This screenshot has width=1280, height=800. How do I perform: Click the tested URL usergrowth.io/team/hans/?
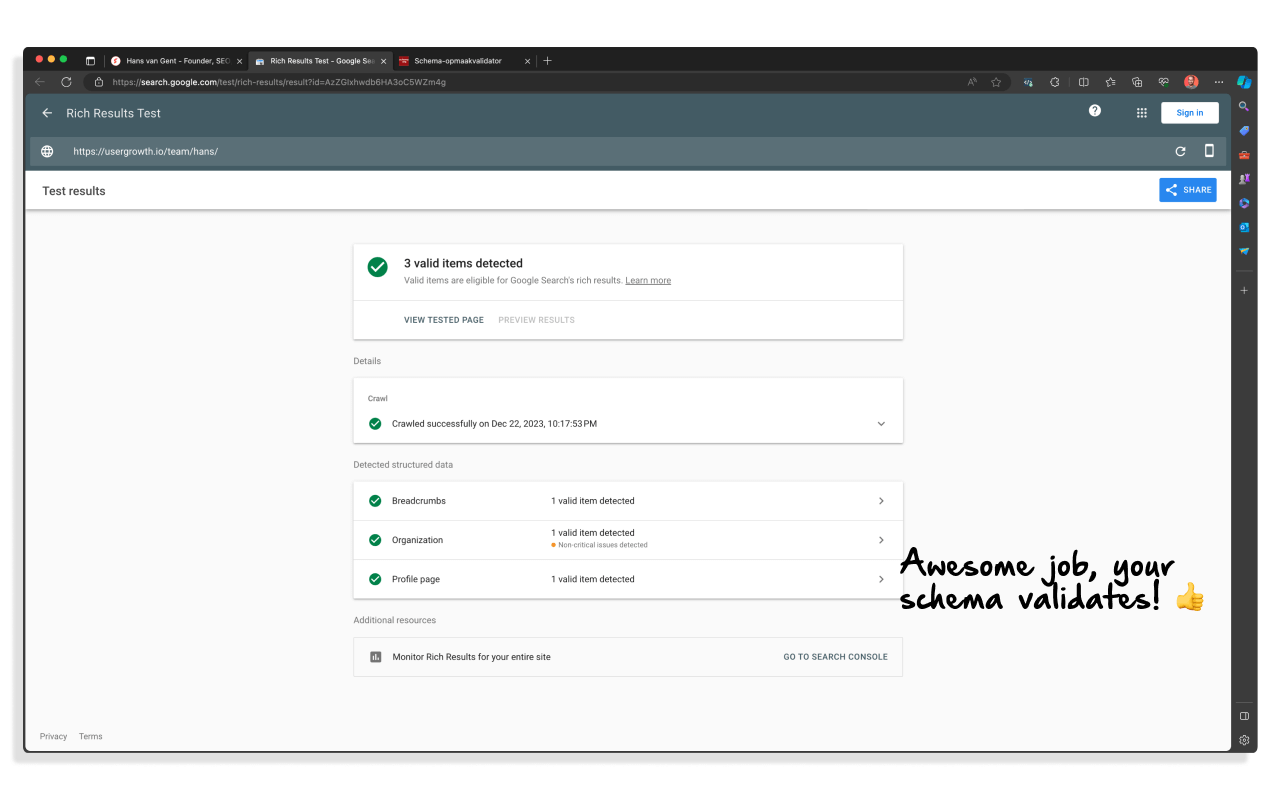145,152
